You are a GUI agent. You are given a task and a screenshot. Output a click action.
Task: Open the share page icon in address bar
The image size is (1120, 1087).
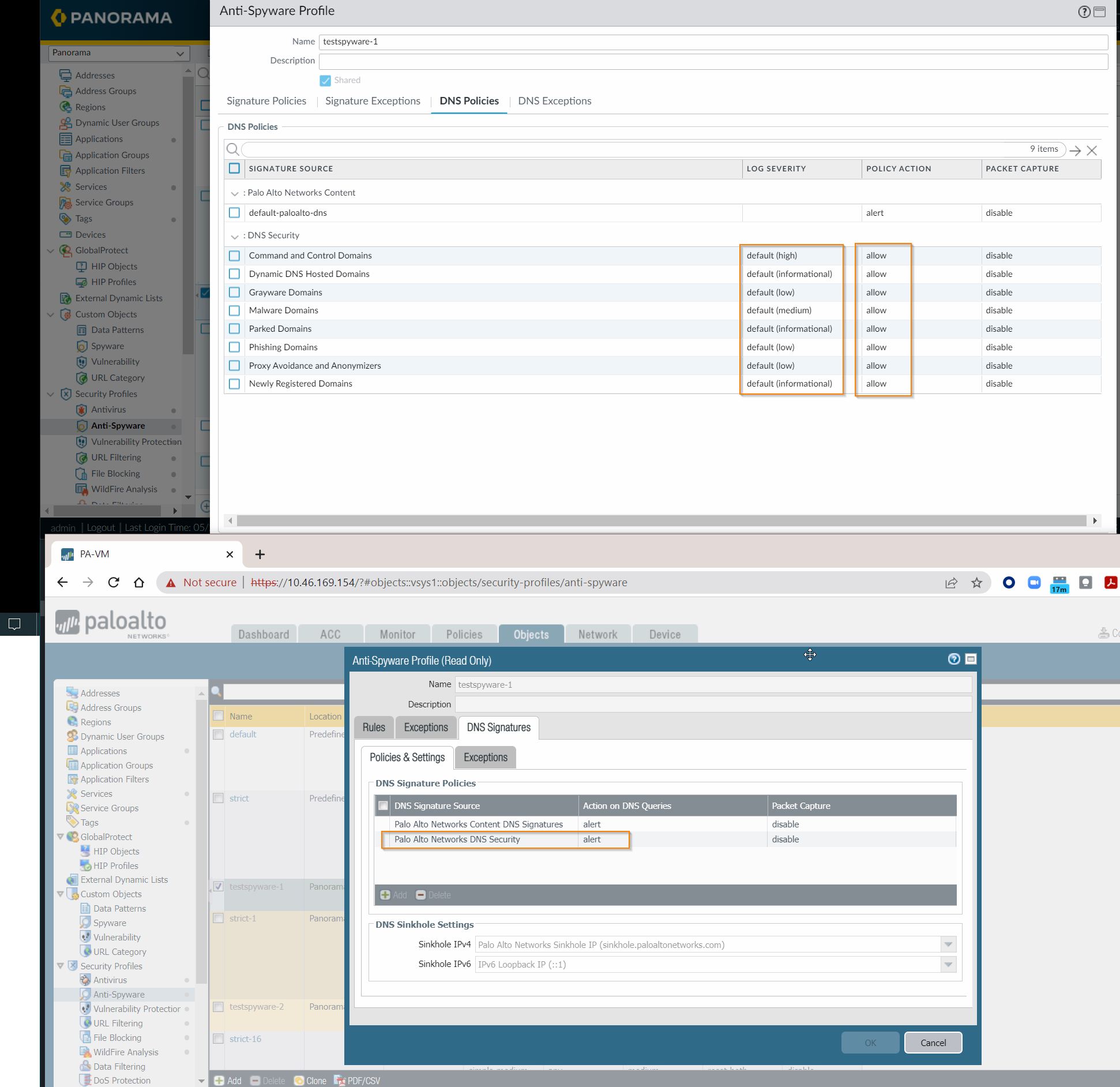pyautogui.click(x=951, y=583)
